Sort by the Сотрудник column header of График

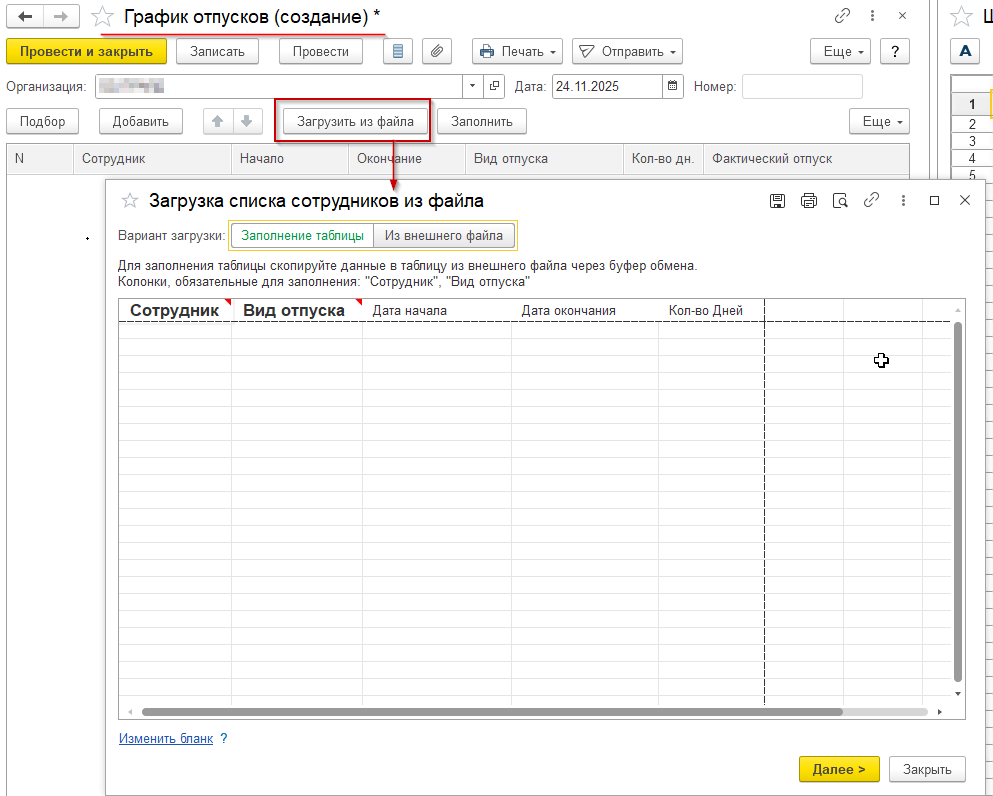click(x=152, y=158)
